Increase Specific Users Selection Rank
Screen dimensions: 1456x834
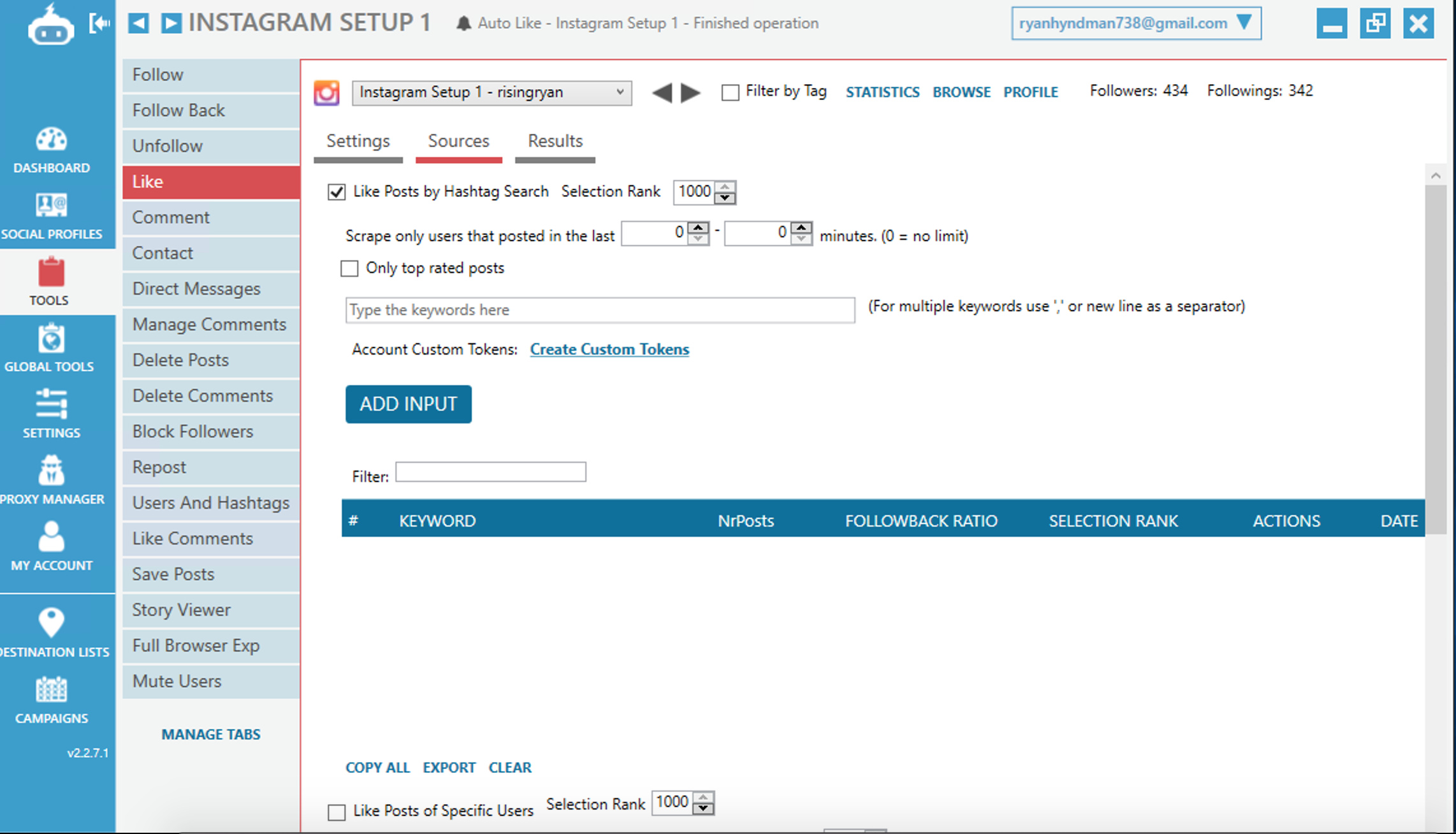(703, 798)
